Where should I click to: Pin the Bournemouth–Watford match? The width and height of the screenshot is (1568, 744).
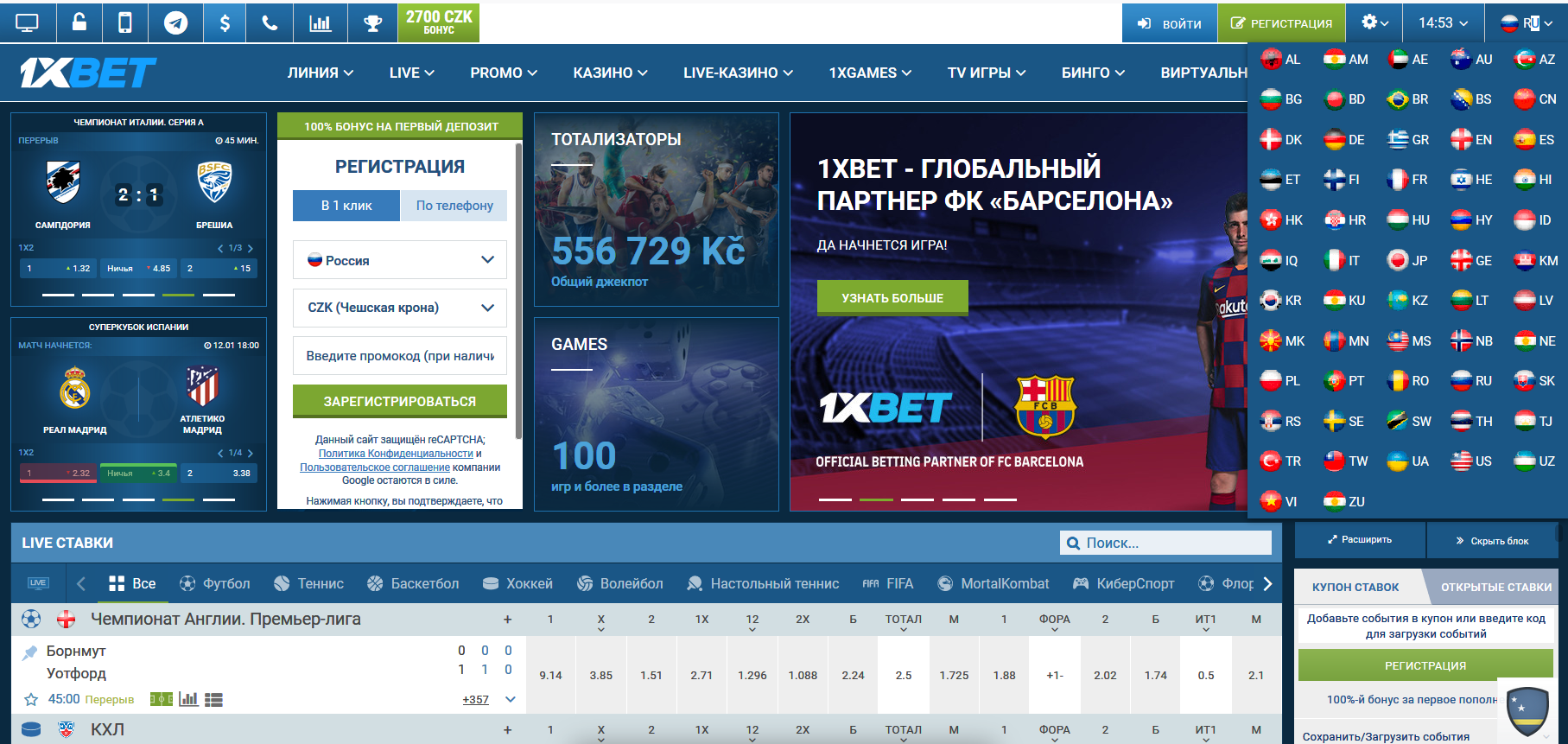point(30,652)
